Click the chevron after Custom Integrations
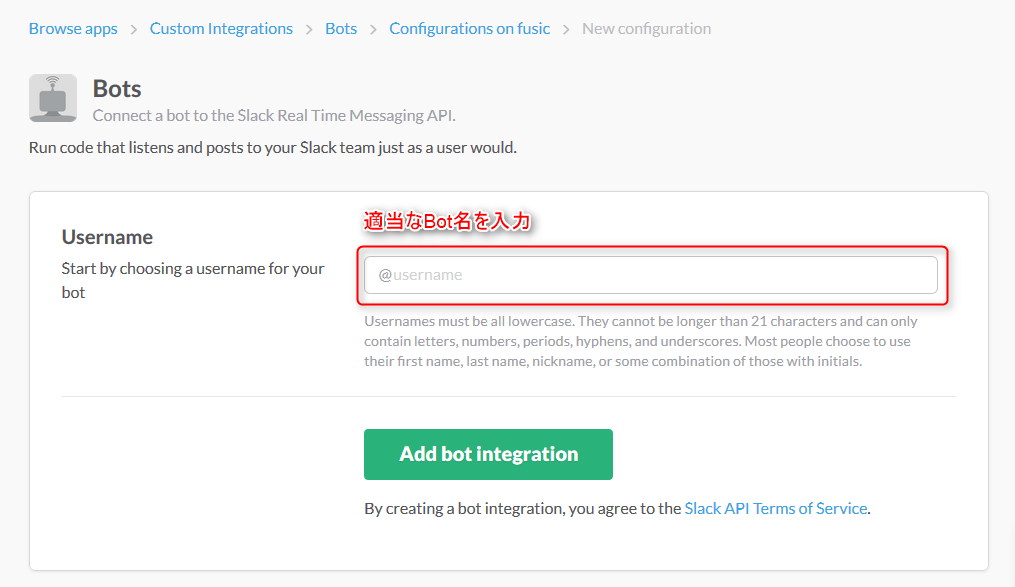 click(306, 28)
